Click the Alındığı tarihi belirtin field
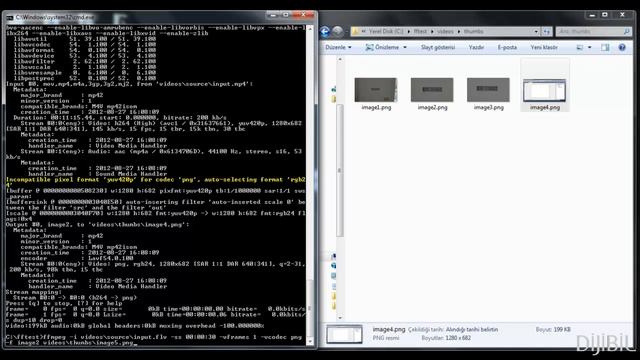The image size is (640, 360). 471,329
